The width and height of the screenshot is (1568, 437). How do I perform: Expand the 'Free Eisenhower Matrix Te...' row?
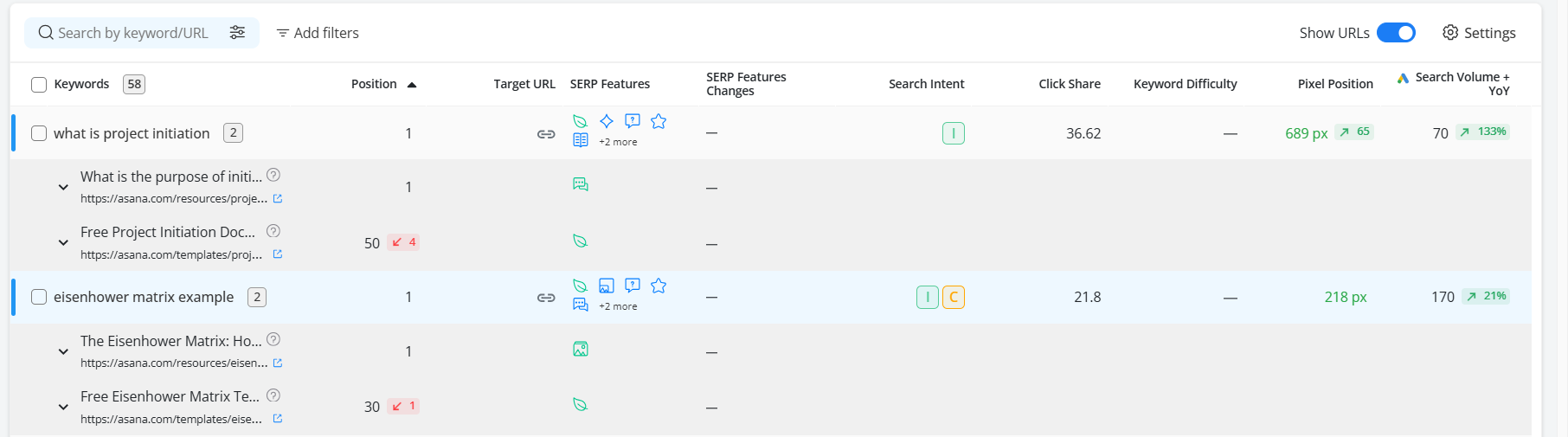click(x=63, y=407)
